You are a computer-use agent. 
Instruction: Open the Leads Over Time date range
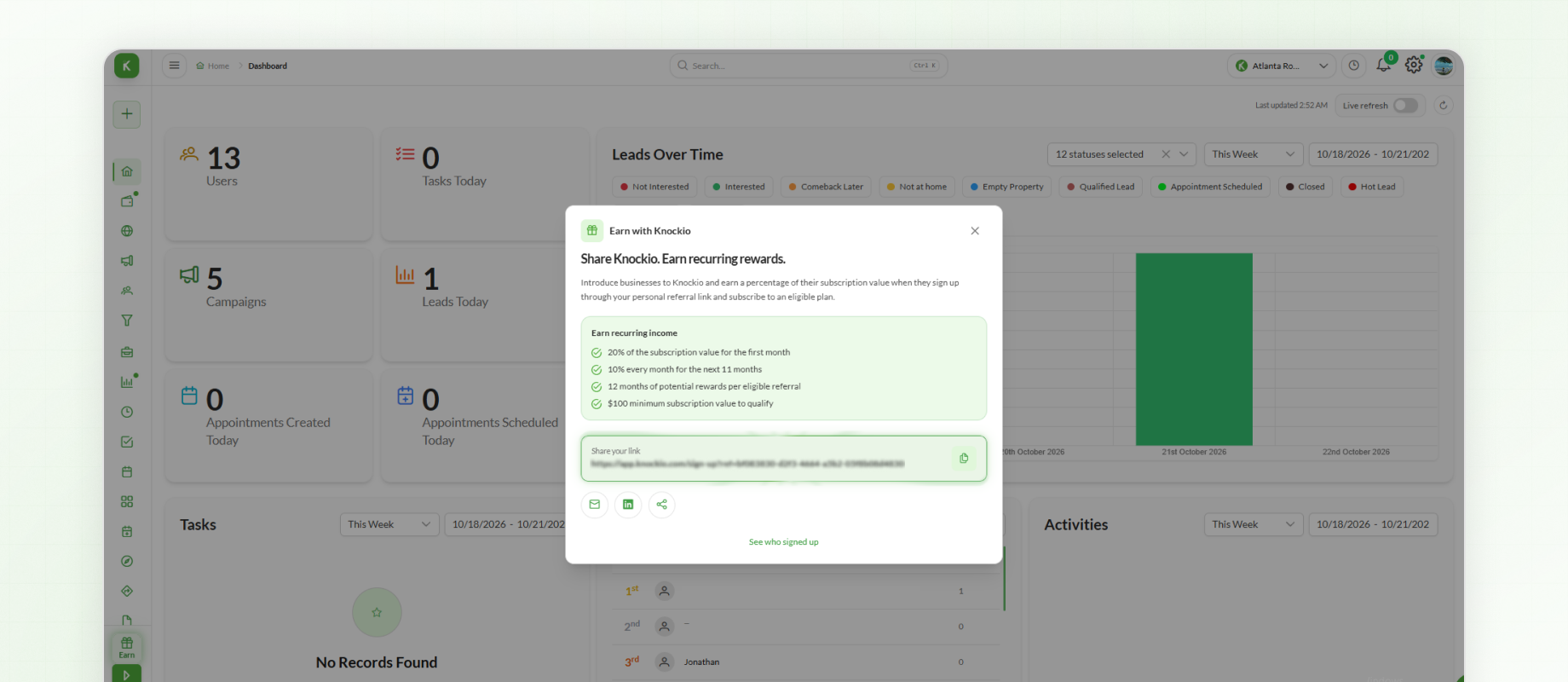(x=1373, y=154)
